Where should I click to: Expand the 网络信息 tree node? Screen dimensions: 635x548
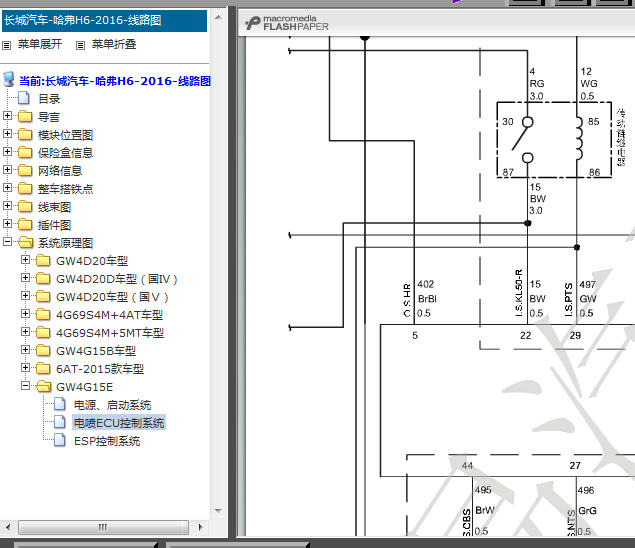[x=7, y=169]
